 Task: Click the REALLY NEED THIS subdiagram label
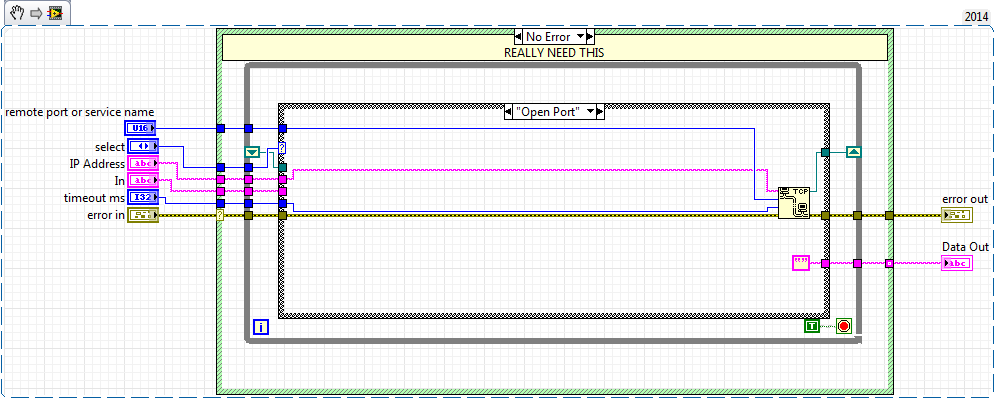554,53
